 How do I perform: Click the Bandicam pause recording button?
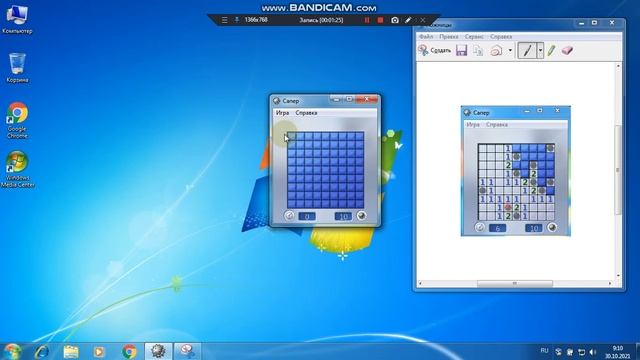point(367,20)
